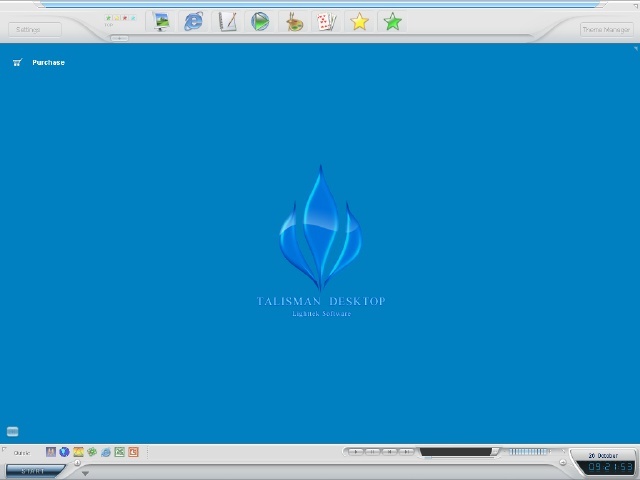
Task: Click the next track button on bottom player
Action: coord(407,452)
